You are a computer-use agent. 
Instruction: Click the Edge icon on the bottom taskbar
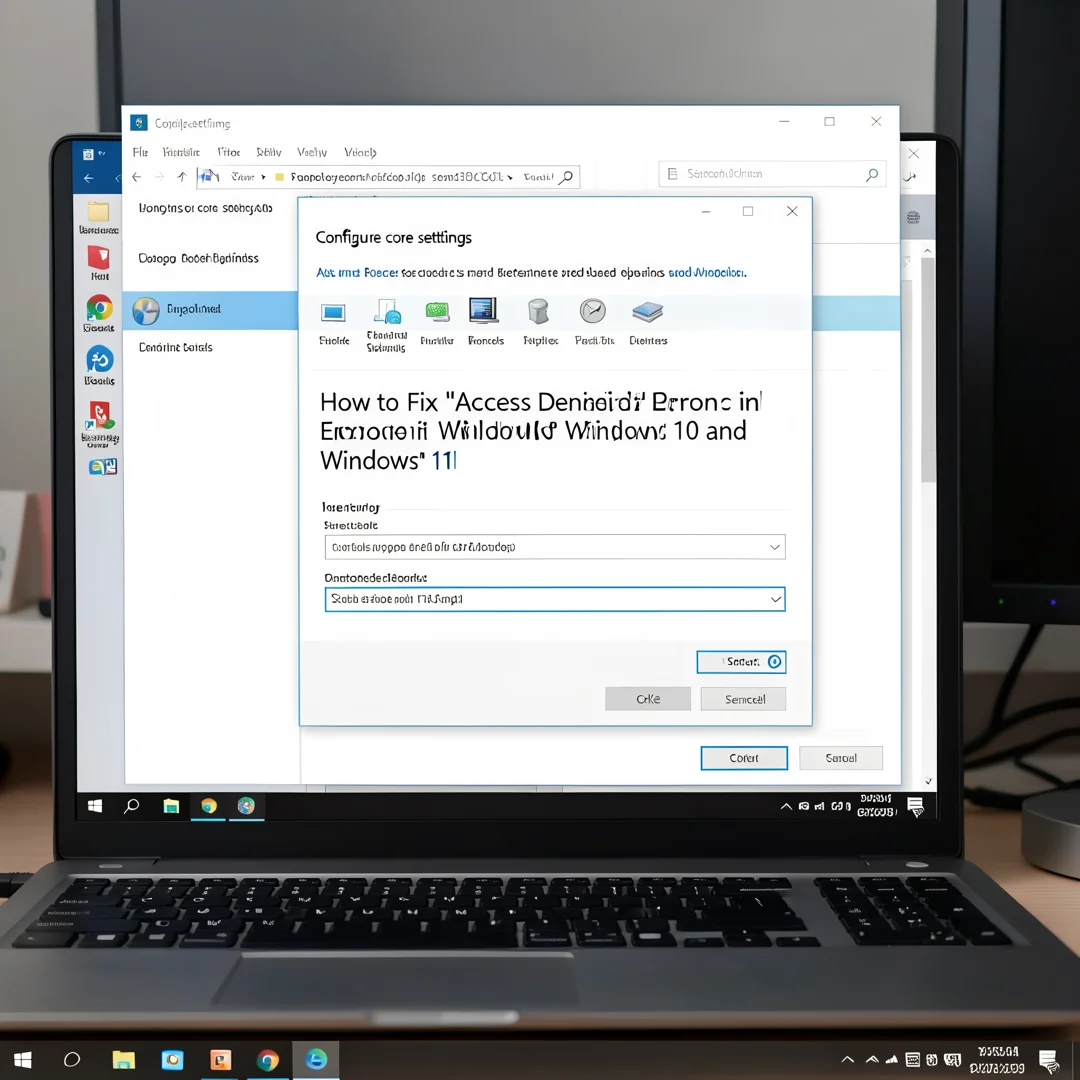pyautogui.click(x=316, y=1059)
